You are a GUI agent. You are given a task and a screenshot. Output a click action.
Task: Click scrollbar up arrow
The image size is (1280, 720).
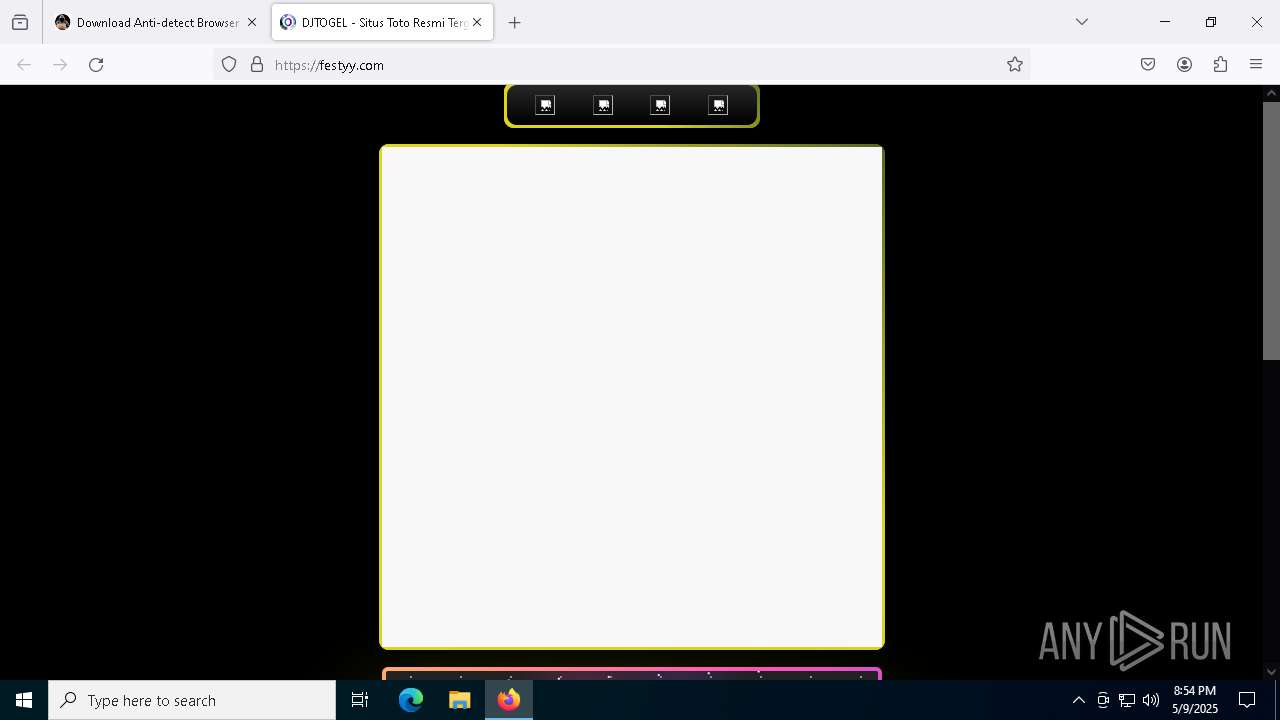1271,93
